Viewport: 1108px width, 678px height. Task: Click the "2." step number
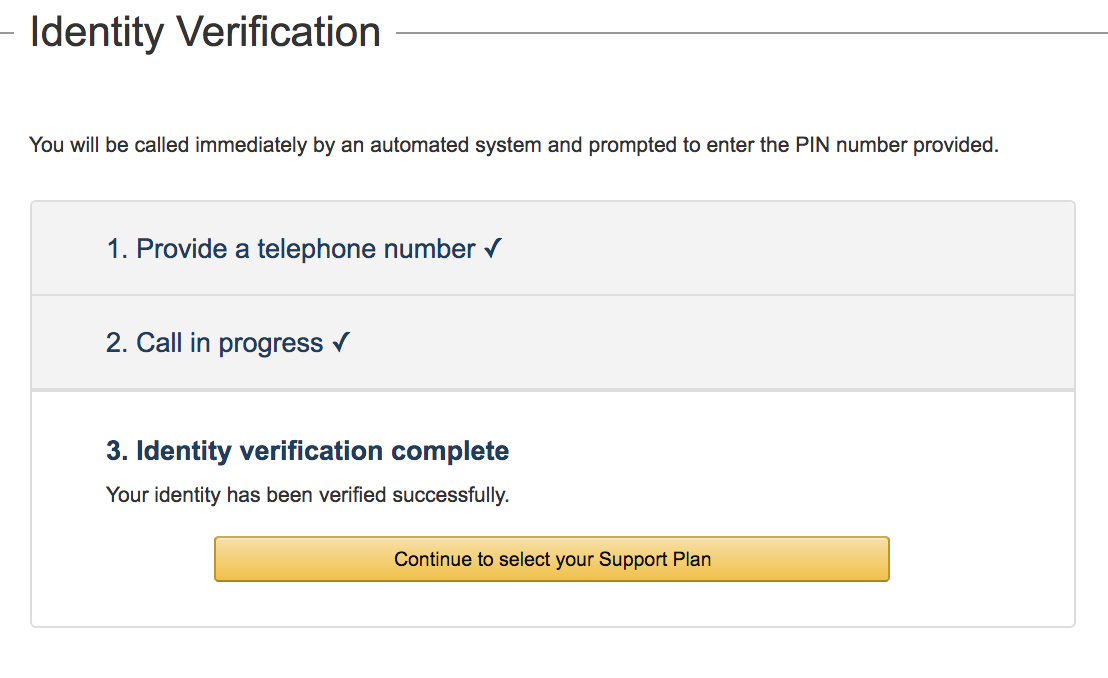click(x=117, y=344)
